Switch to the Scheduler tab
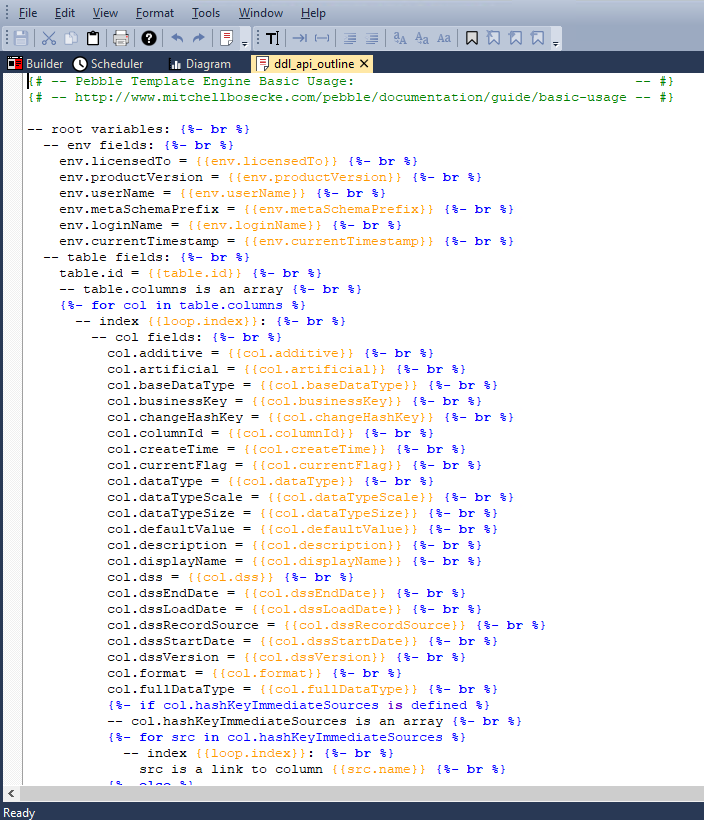 [108, 64]
